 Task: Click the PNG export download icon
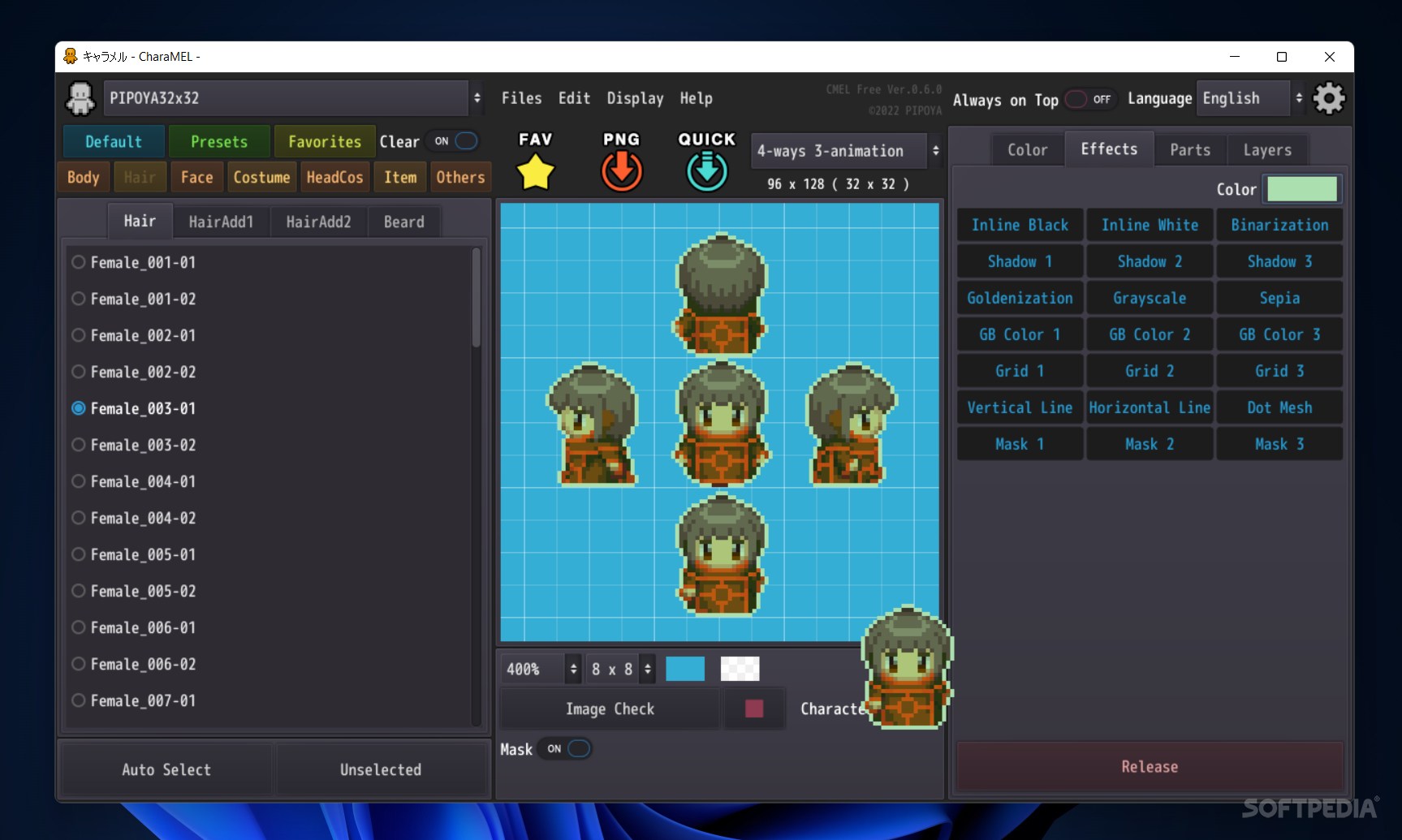(x=622, y=171)
